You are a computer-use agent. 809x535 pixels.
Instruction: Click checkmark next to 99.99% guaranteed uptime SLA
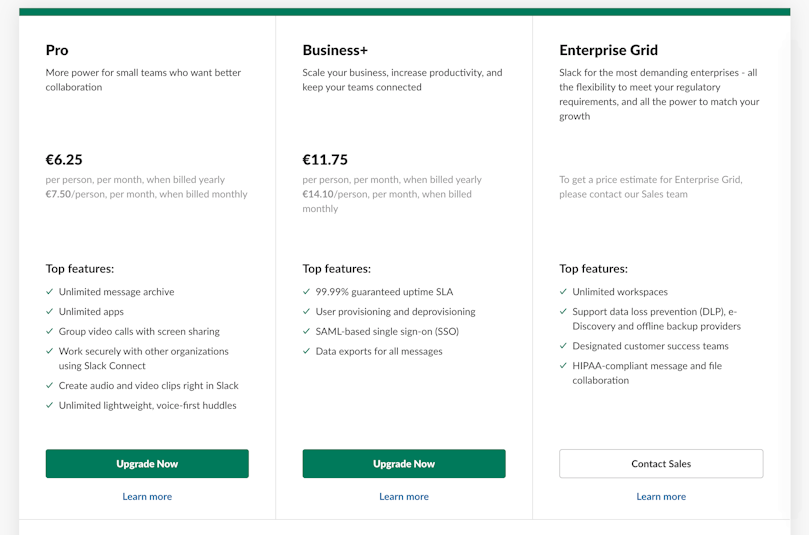click(306, 291)
